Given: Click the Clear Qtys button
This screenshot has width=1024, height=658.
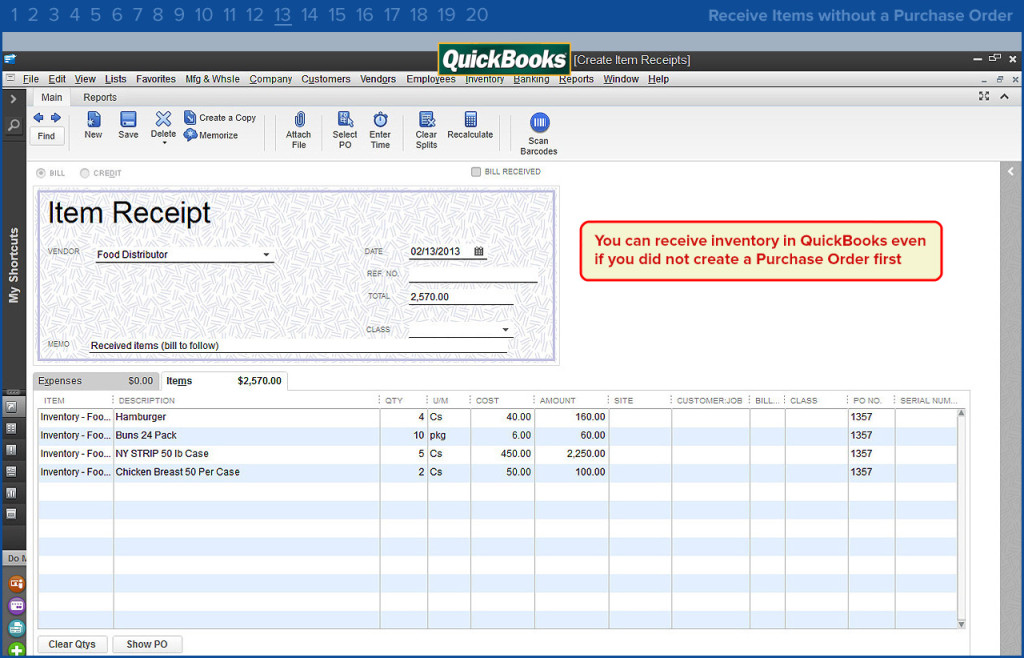Looking at the screenshot, I should 72,644.
